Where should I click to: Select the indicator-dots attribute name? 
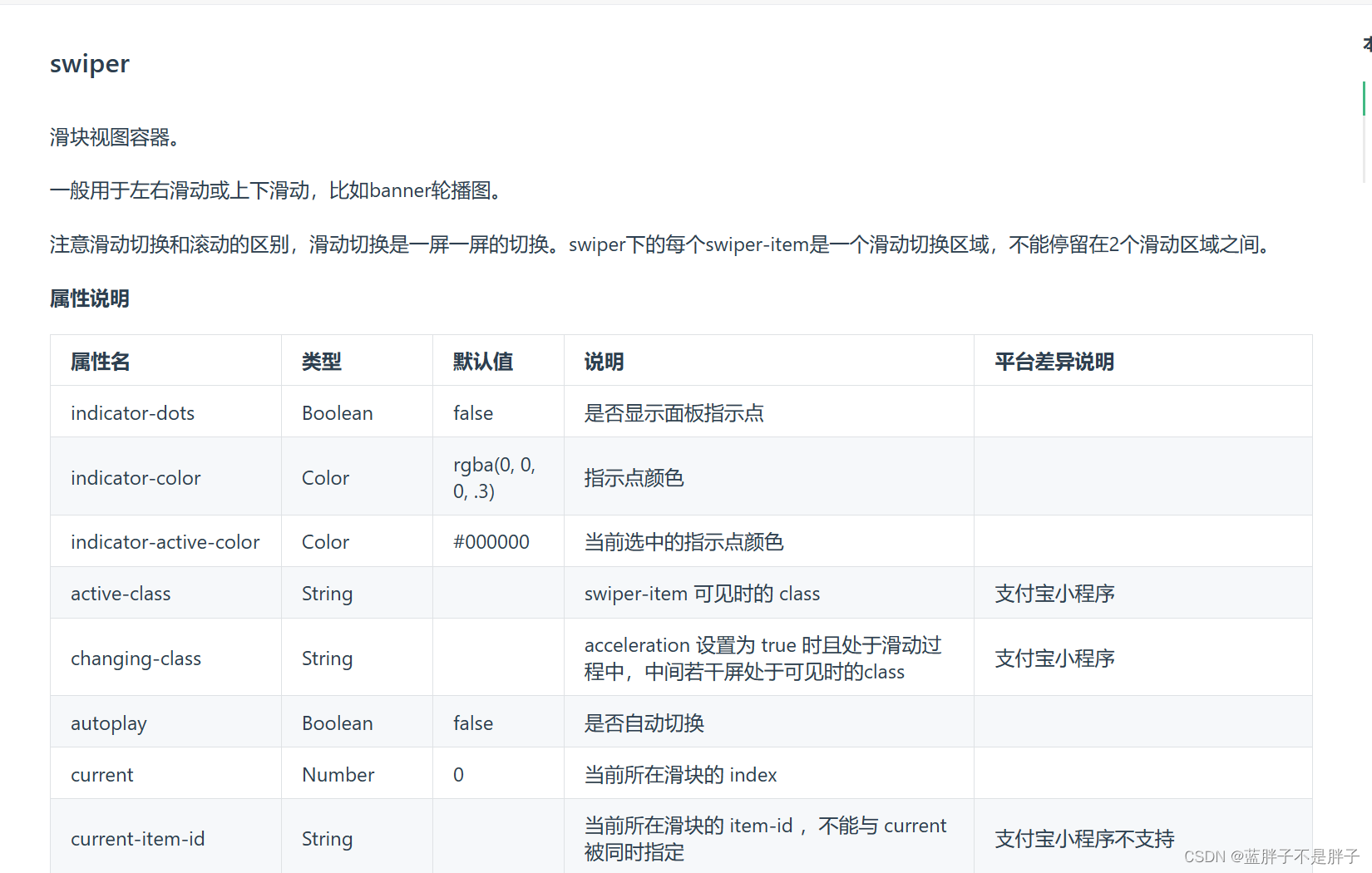point(132,412)
